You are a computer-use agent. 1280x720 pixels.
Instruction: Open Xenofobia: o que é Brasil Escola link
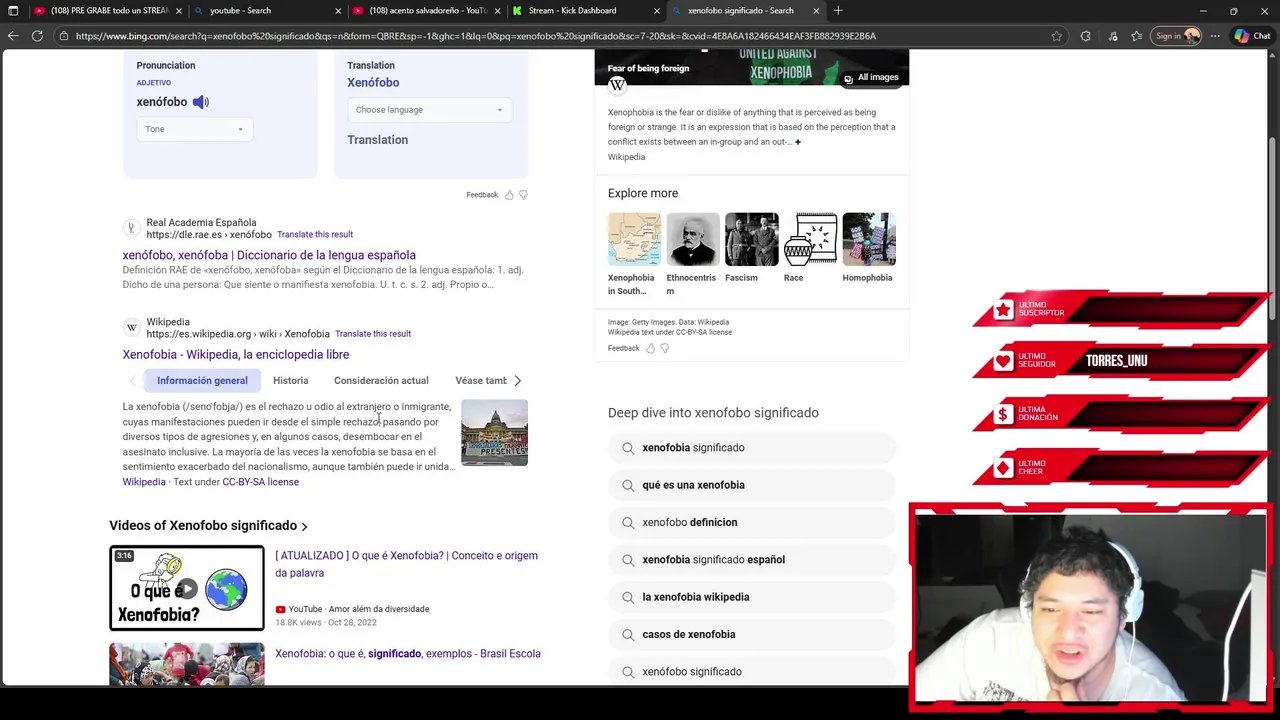[x=408, y=654]
